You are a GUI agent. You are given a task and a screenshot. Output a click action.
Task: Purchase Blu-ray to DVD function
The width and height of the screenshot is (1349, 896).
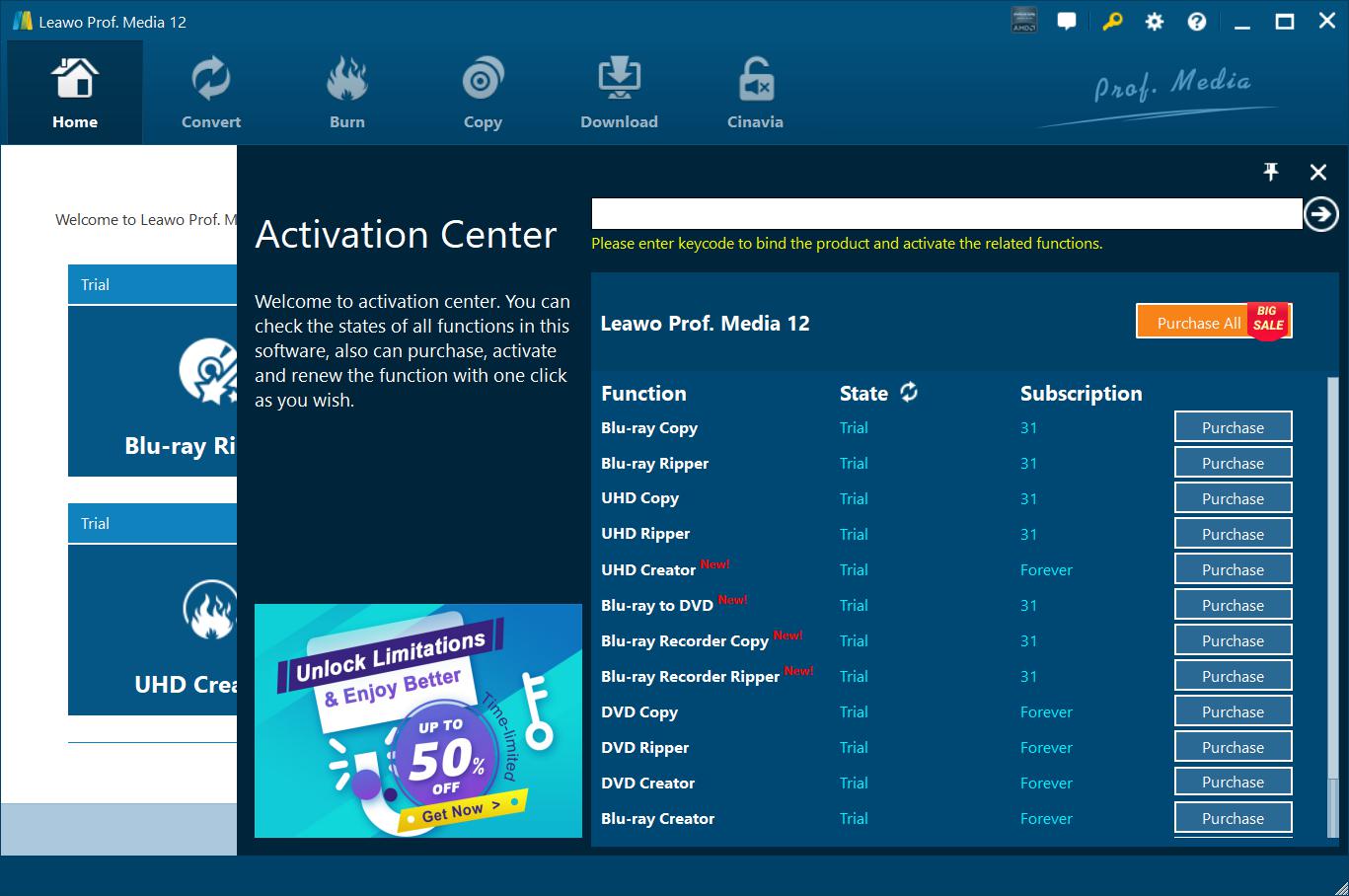[1233, 605]
